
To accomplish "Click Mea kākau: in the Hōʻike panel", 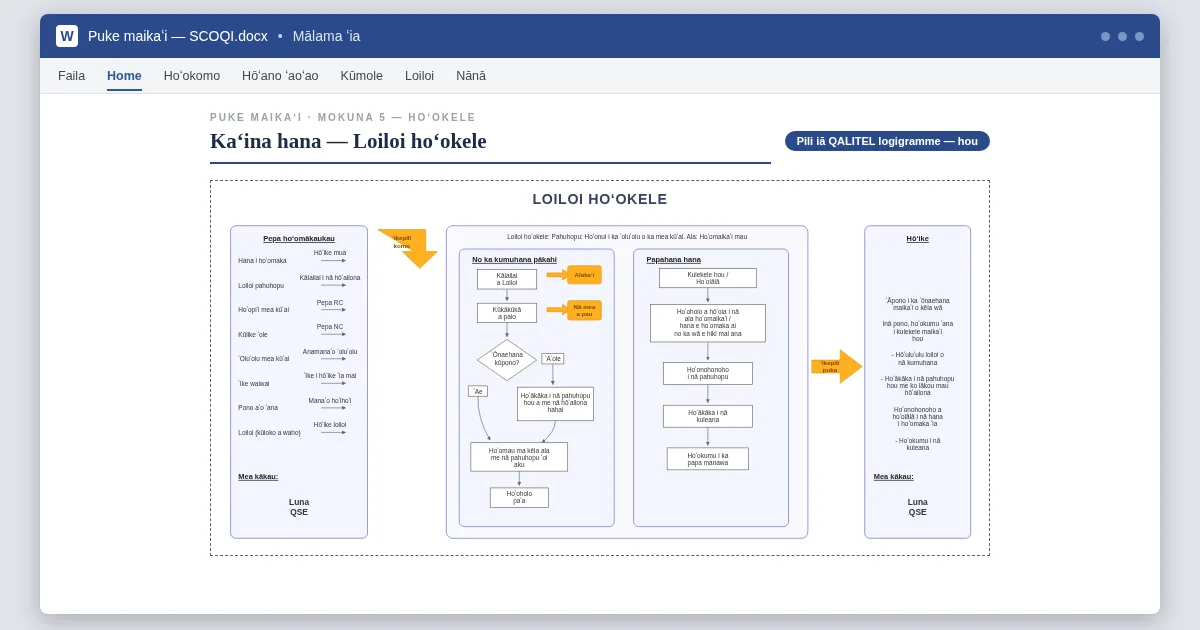I will point(894,477).
